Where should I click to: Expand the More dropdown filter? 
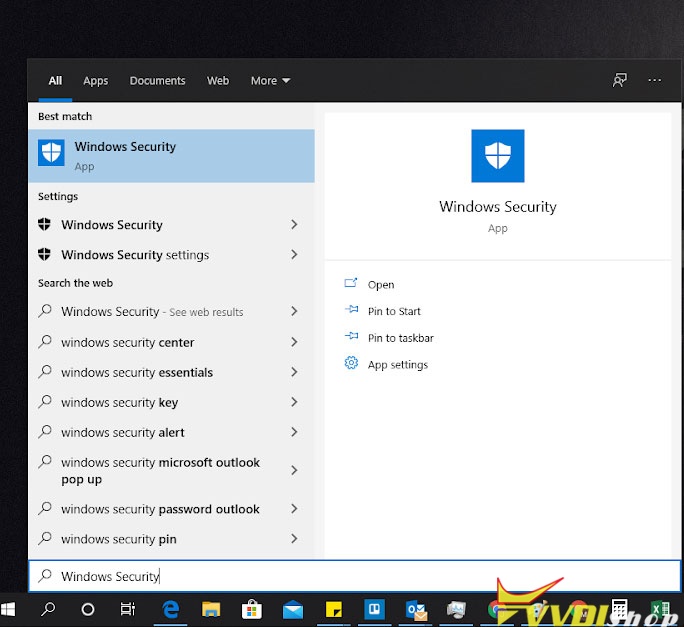[x=270, y=81]
